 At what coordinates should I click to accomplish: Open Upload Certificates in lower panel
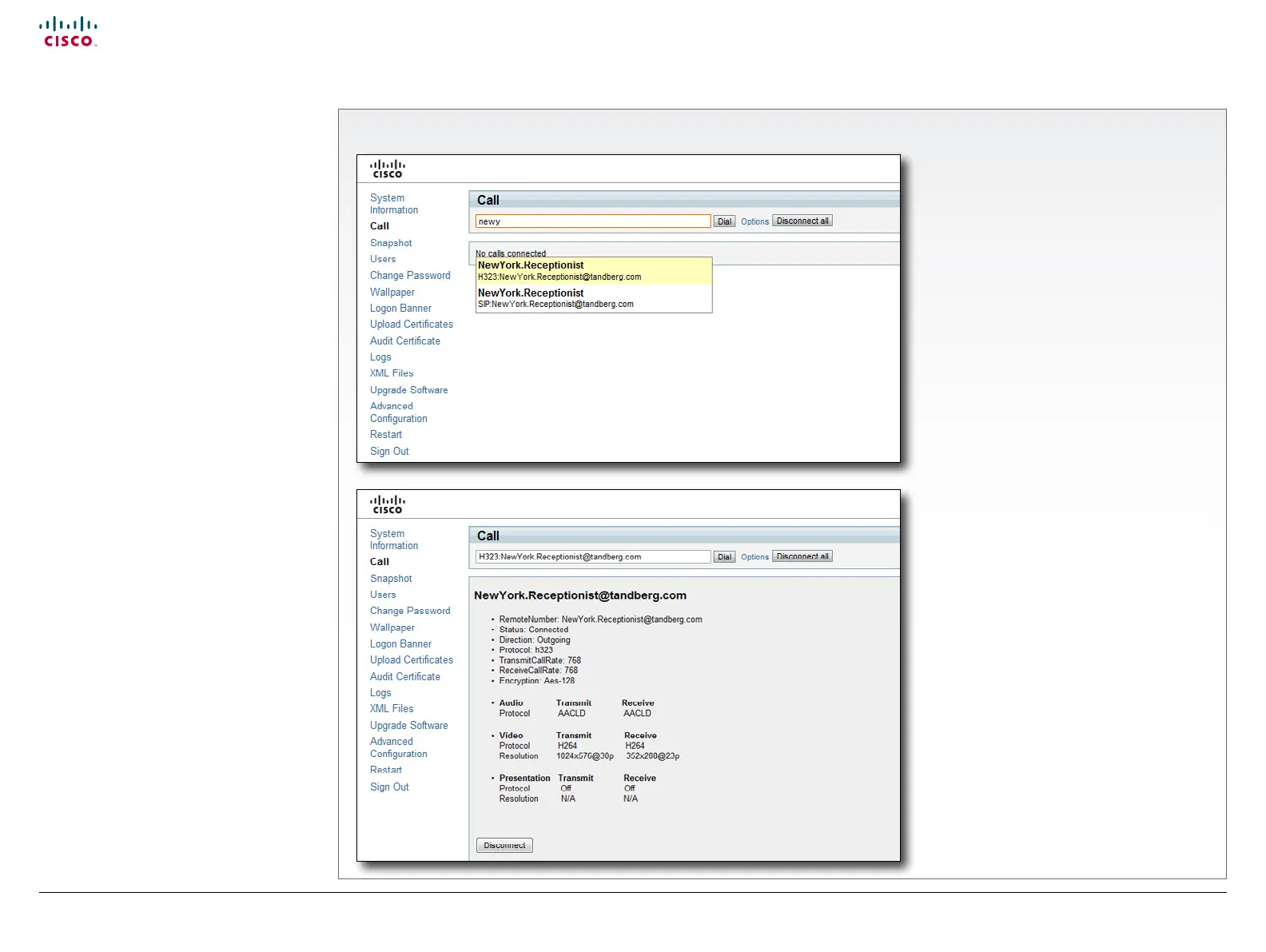point(412,660)
